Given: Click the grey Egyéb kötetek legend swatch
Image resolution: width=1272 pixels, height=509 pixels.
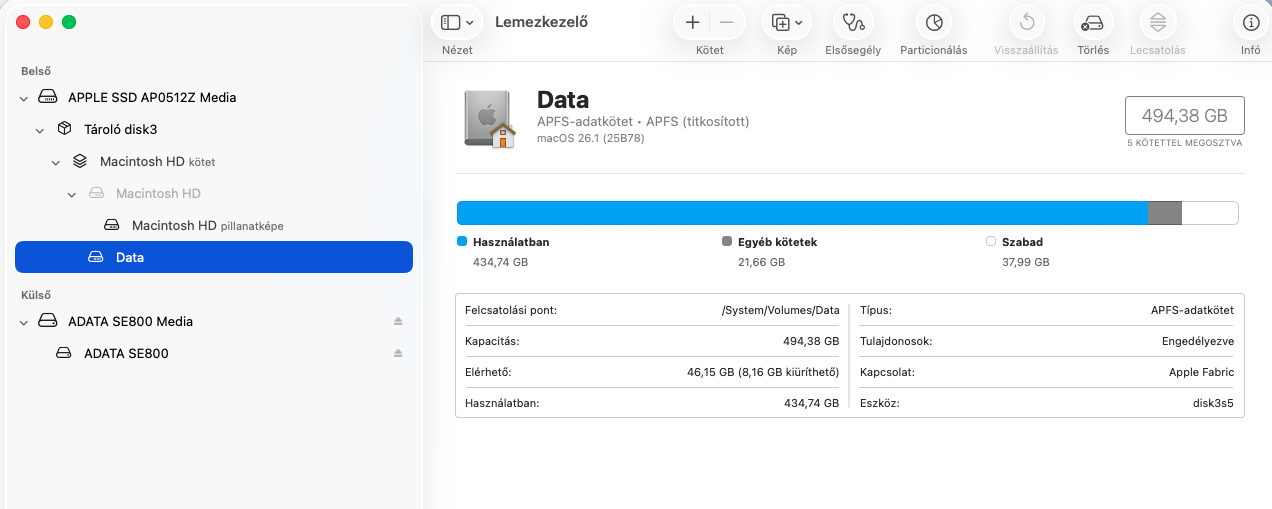Looking at the screenshot, I should (x=727, y=241).
